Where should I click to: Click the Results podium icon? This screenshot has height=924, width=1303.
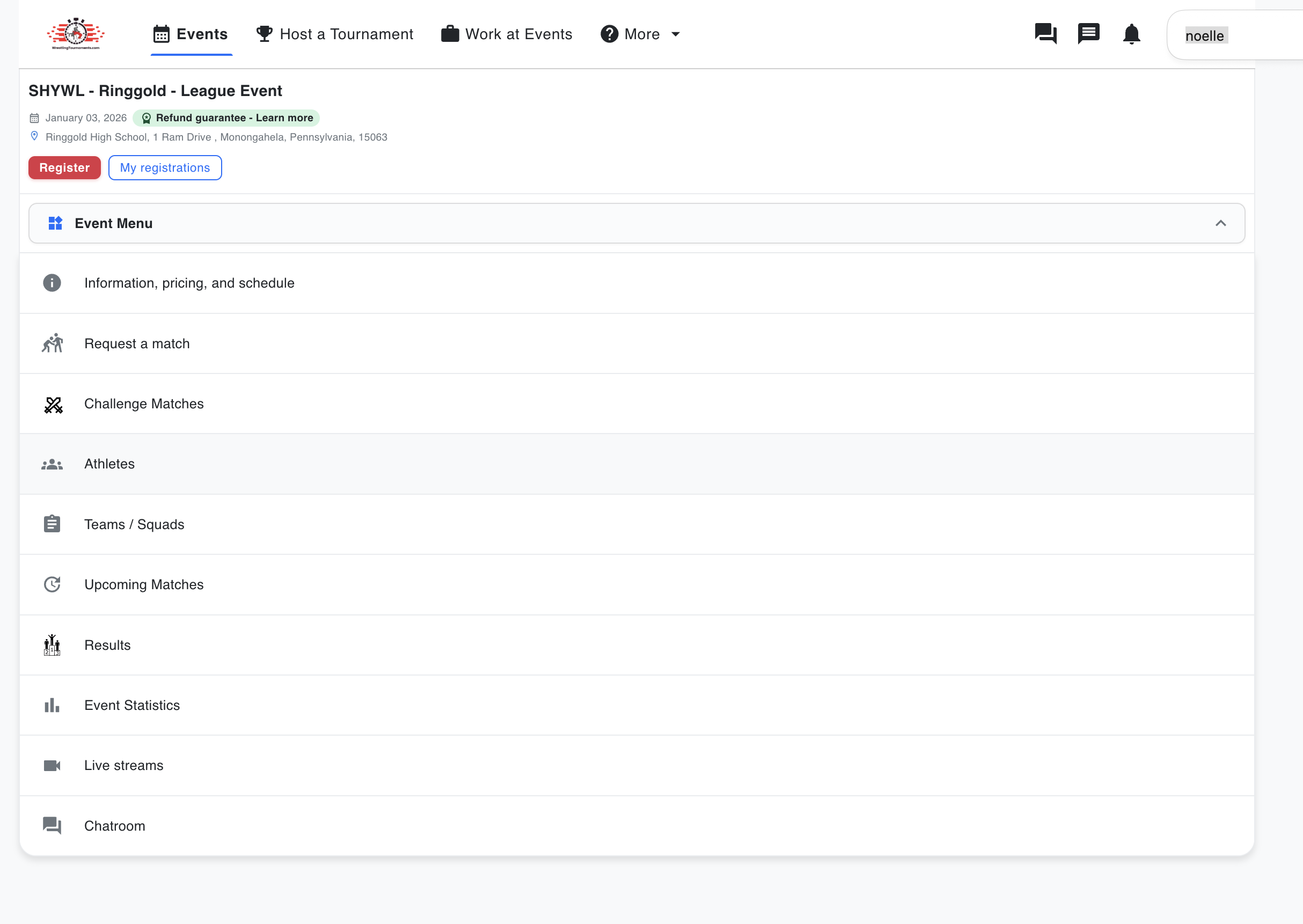[x=52, y=645]
